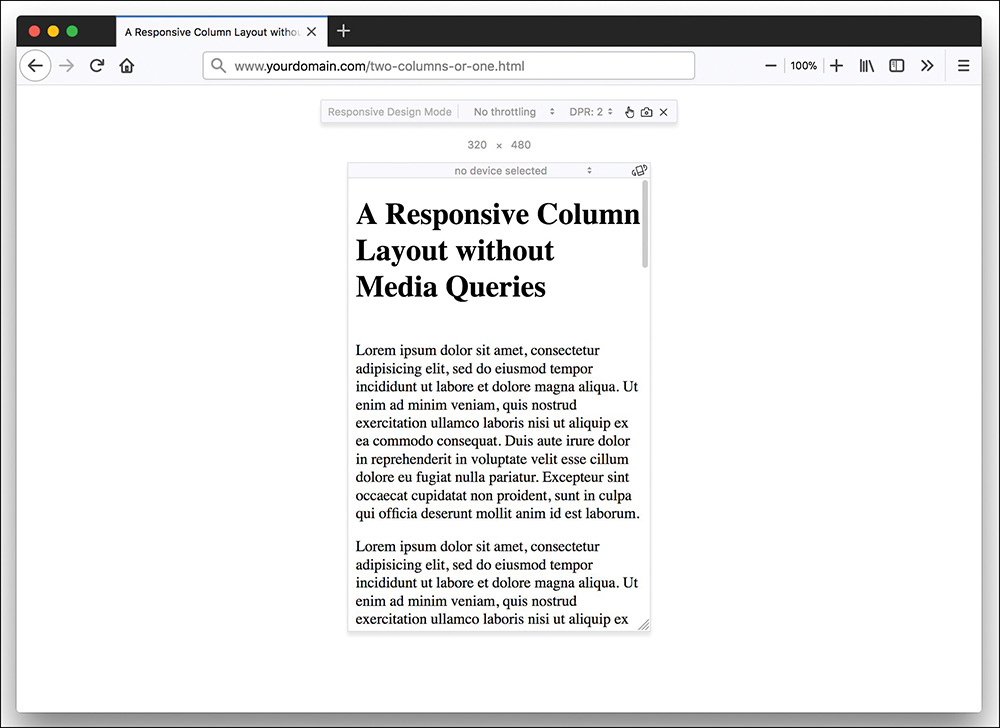Image resolution: width=1000 pixels, height=728 pixels.
Task: Open the Library panel
Action: click(x=866, y=65)
